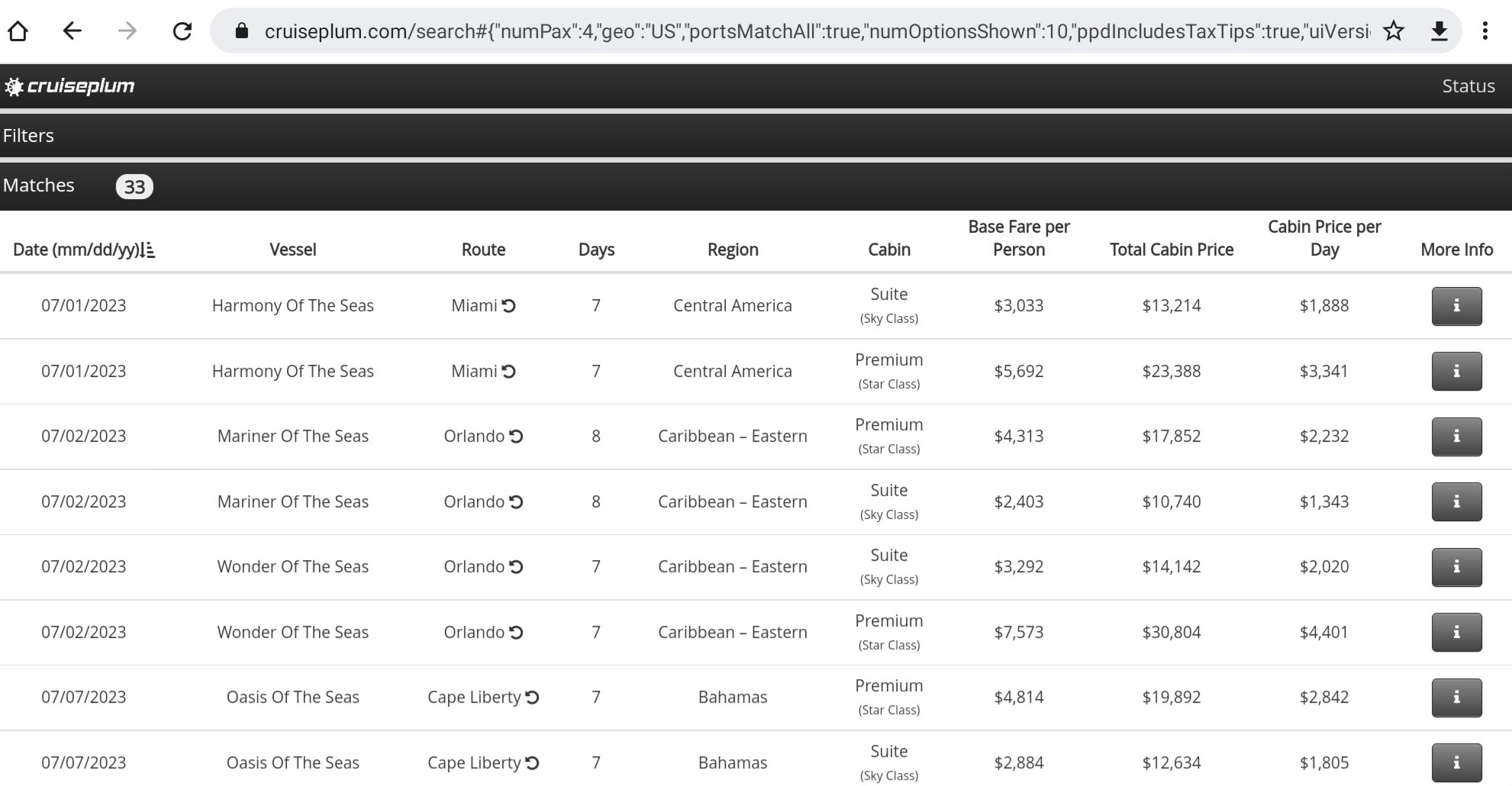Click the Date column sort icon
1512x786 pixels.
(x=148, y=250)
